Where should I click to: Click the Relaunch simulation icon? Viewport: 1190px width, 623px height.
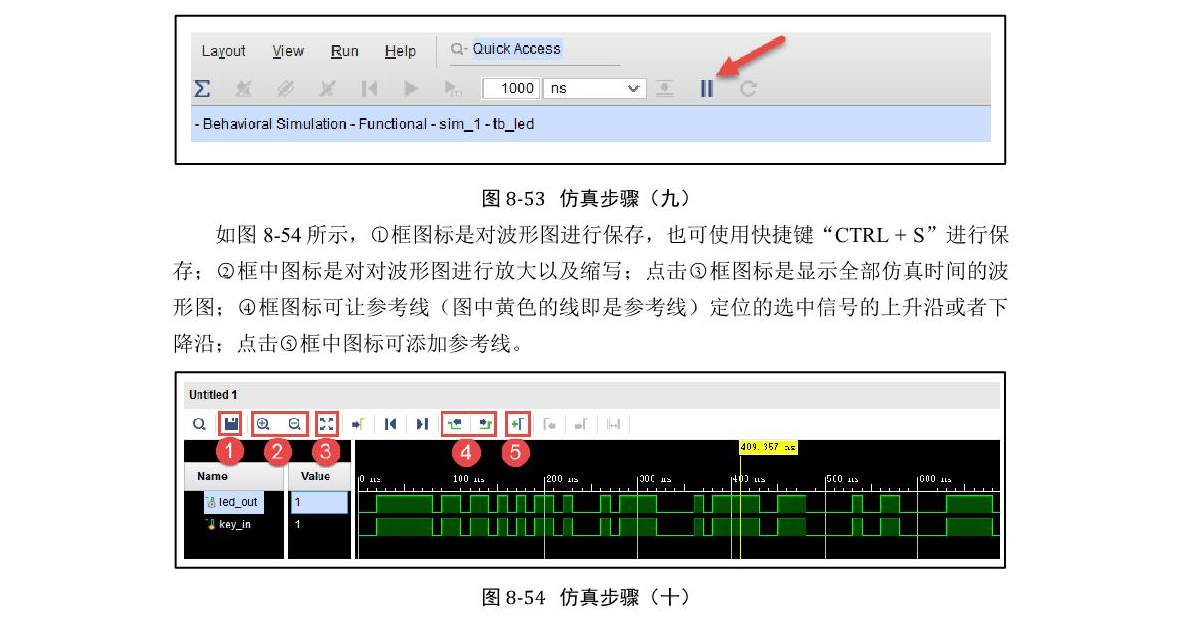coord(748,89)
